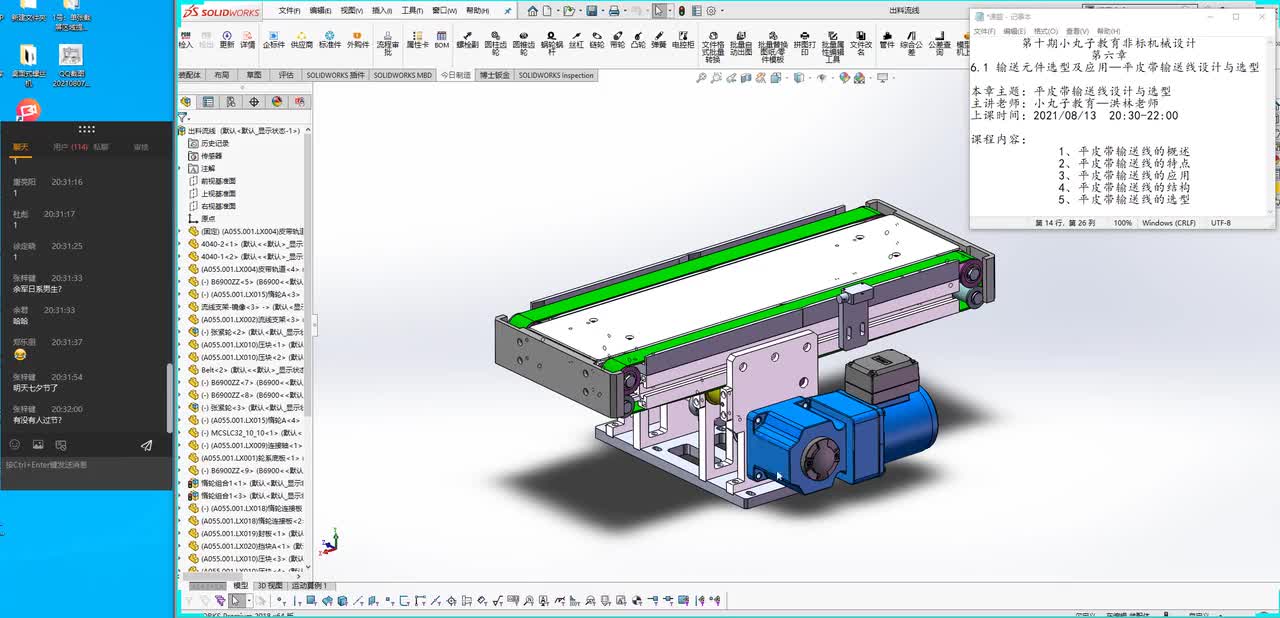Click the image attach icon in chat

click(38, 445)
